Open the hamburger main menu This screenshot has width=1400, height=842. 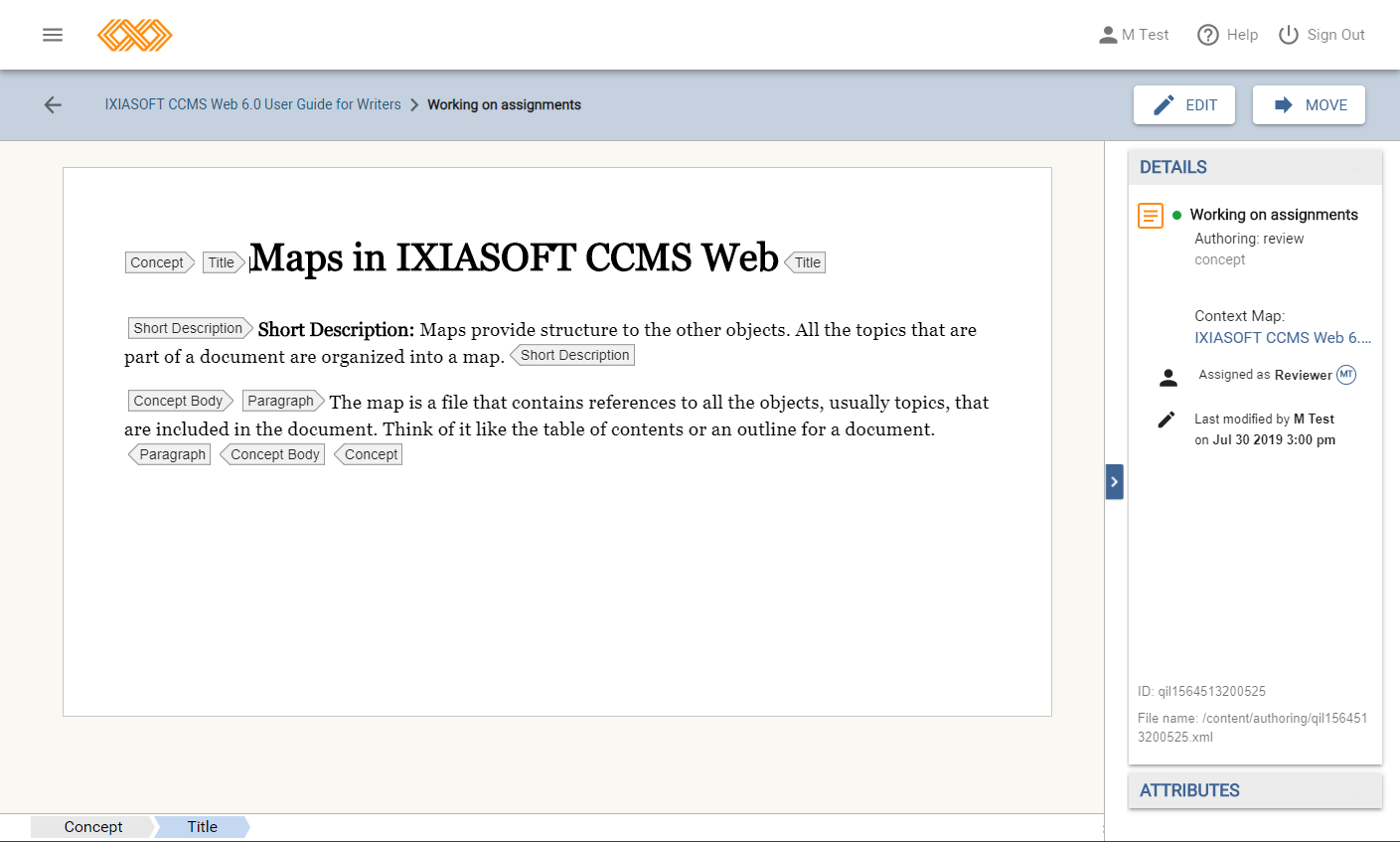[x=53, y=35]
